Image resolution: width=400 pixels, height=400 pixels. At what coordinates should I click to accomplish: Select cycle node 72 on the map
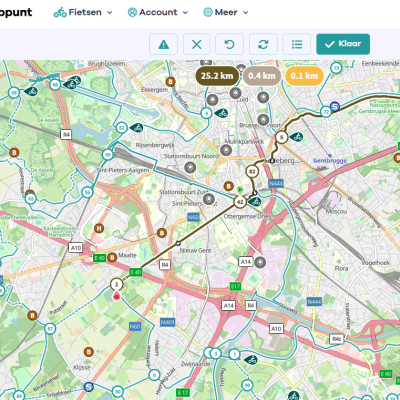[x=326, y=111]
